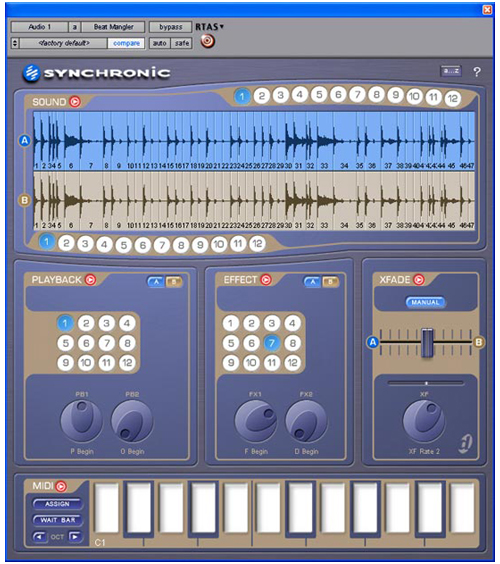500x564 pixels.
Task: Click the Digidesign logo in XFADE panel
Action: click(466, 444)
